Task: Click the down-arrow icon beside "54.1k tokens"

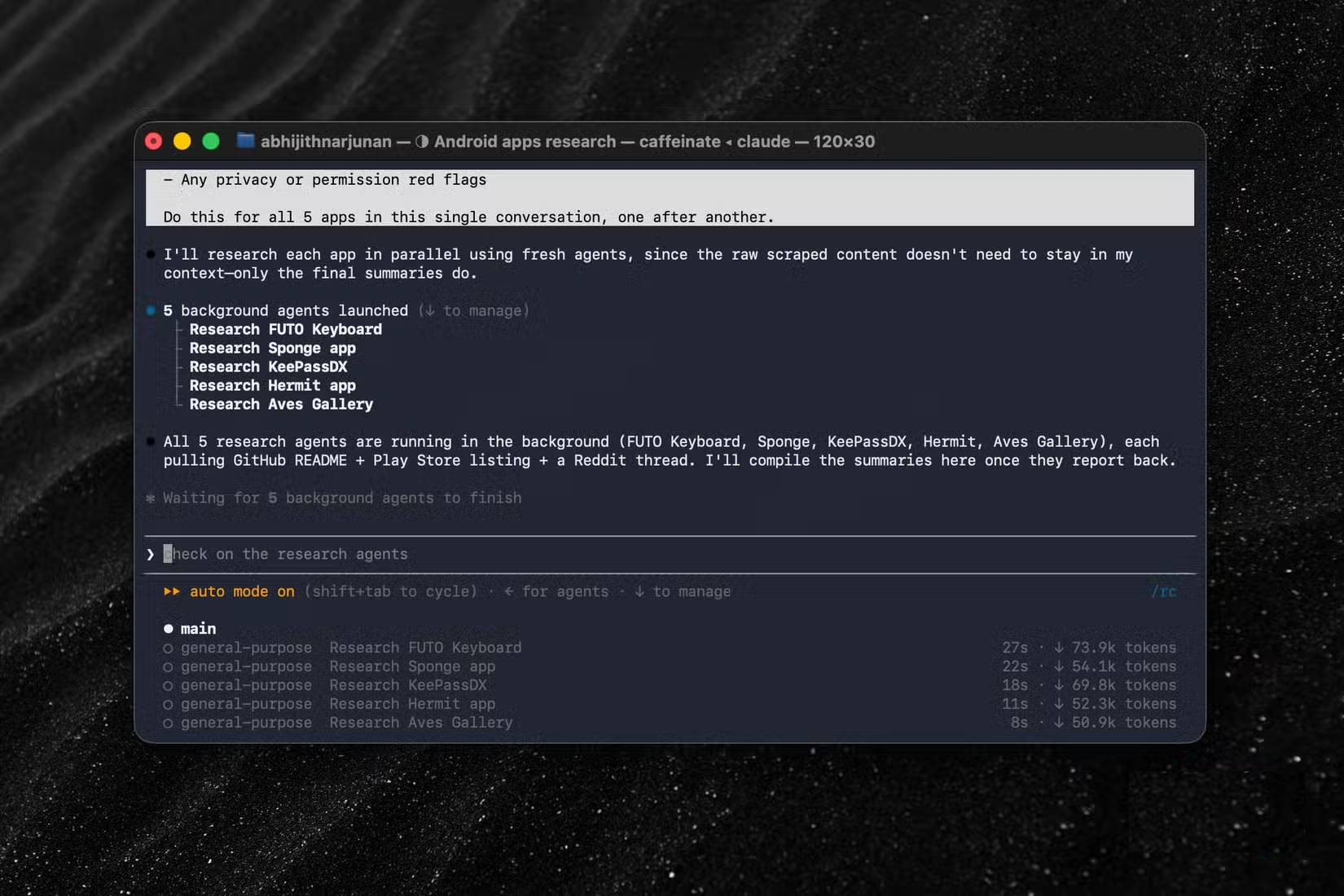Action: click(x=1059, y=666)
